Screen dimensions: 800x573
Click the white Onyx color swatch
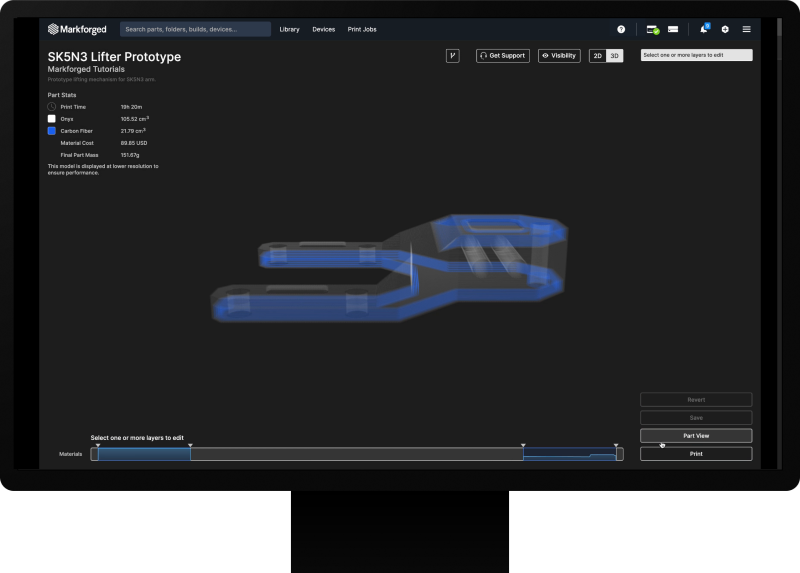click(52, 119)
